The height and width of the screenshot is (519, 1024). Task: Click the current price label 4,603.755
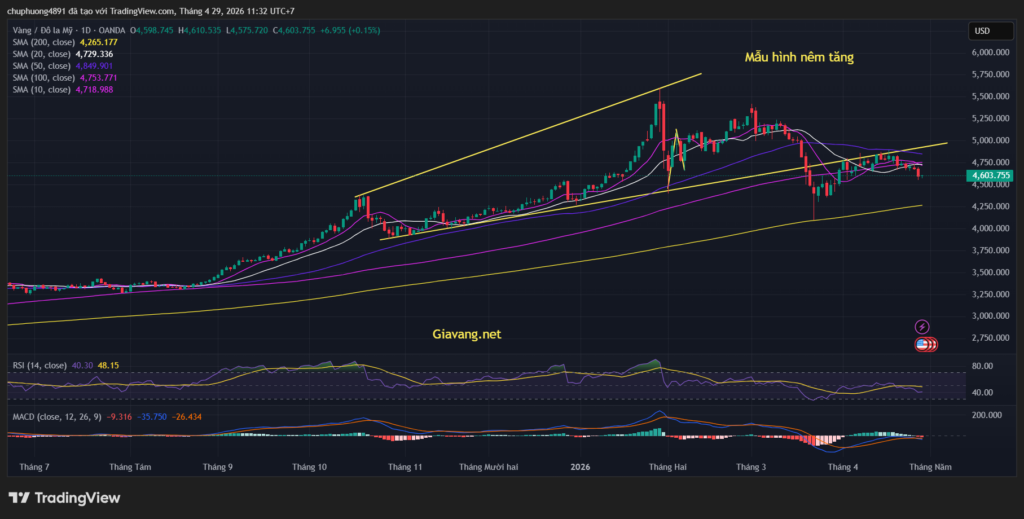[x=989, y=175]
